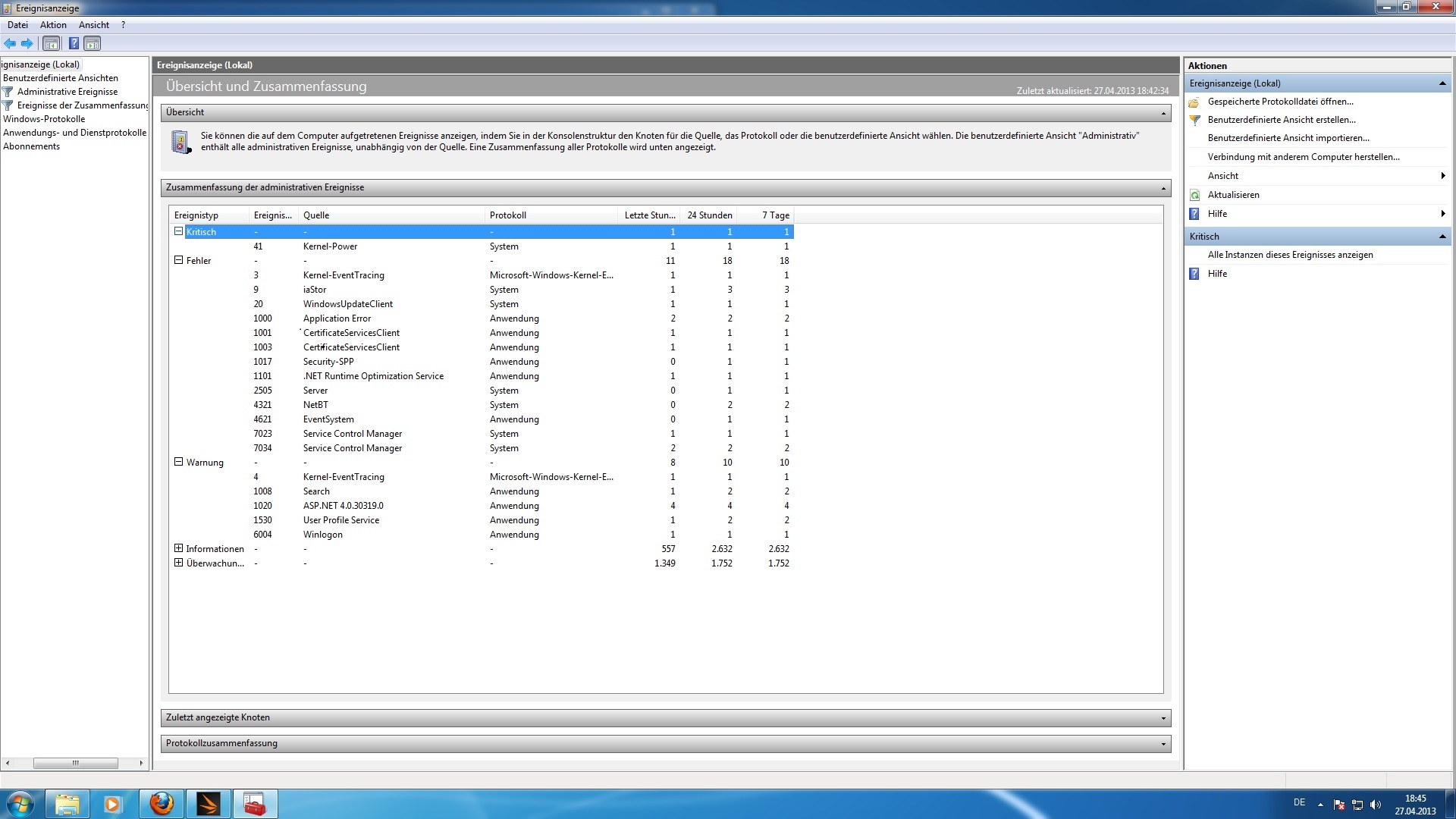Click the blue back arrow toolbar icon

10,44
